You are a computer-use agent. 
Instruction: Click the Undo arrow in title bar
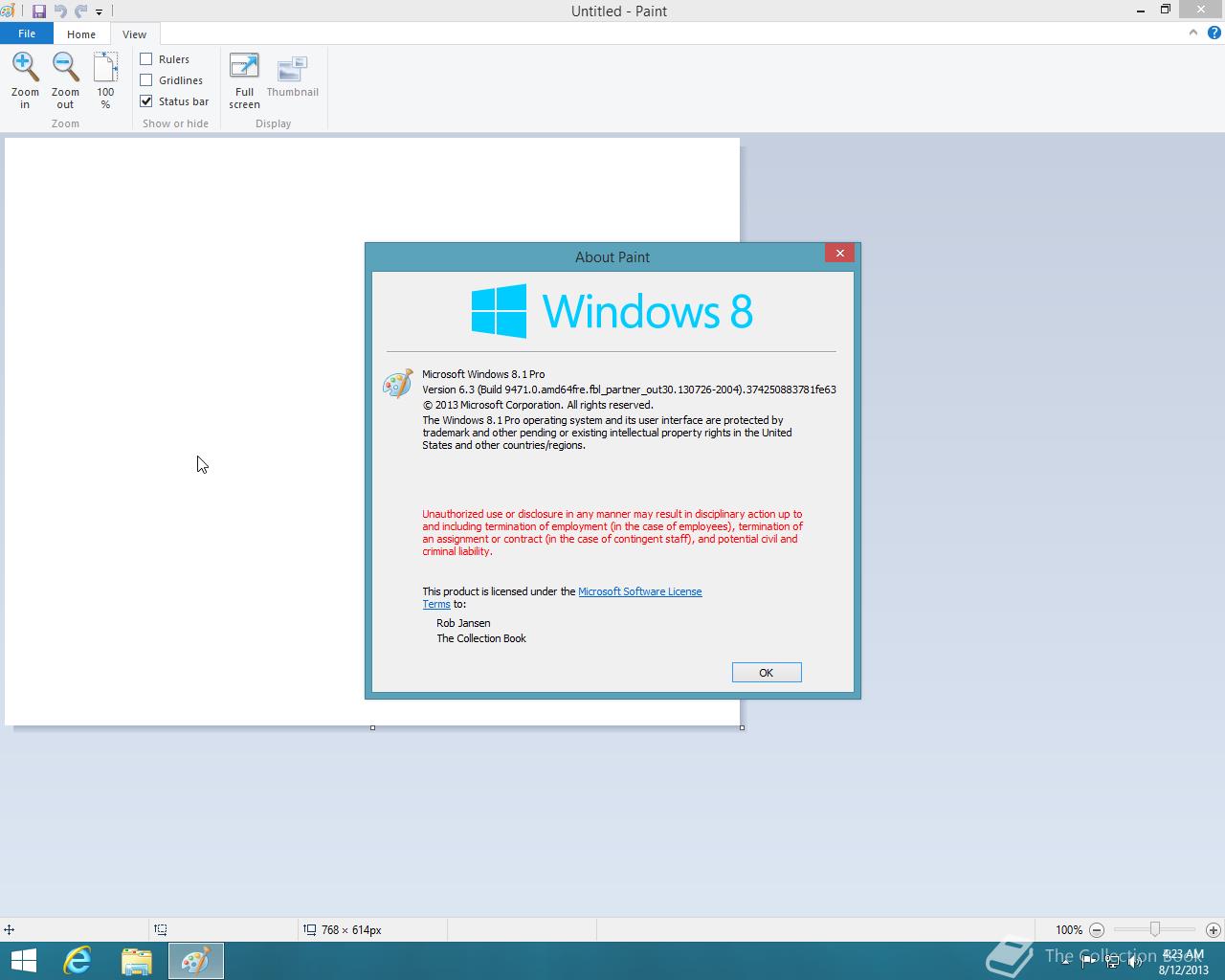[x=60, y=11]
